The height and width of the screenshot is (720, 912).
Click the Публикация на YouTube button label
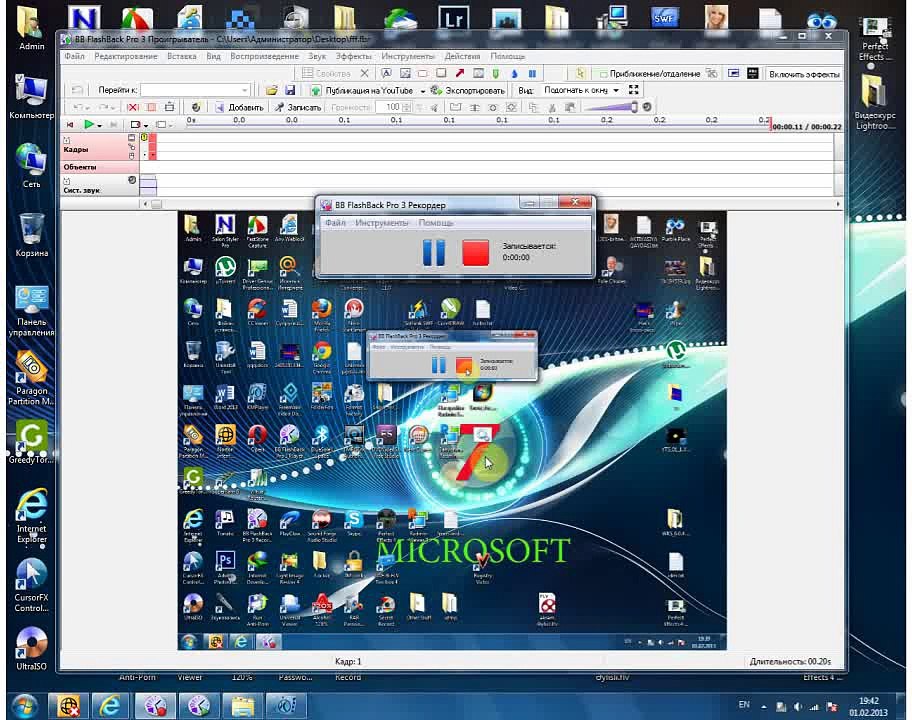click(369, 91)
